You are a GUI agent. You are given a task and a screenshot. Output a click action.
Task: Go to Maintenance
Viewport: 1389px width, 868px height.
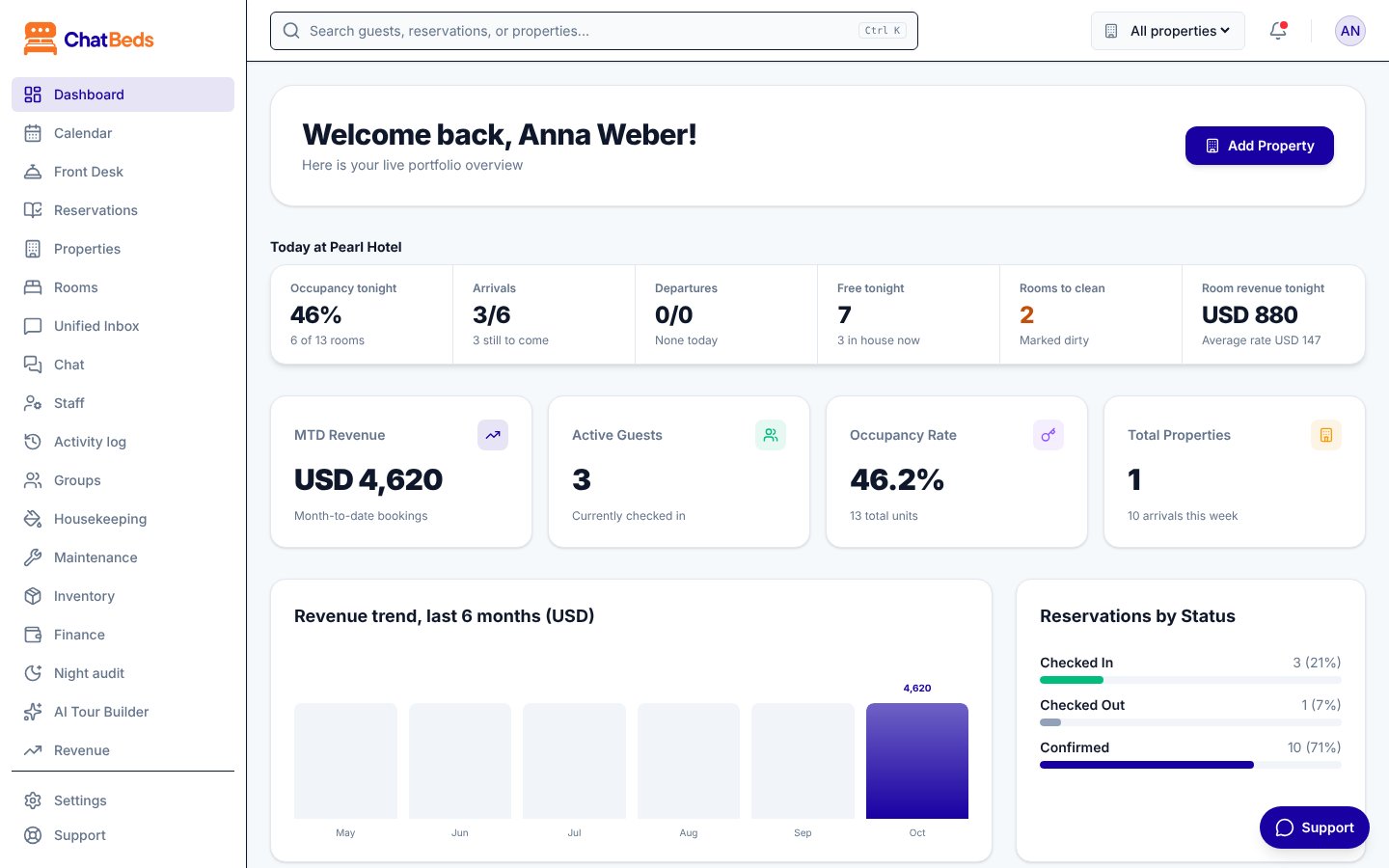click(123, 557)
